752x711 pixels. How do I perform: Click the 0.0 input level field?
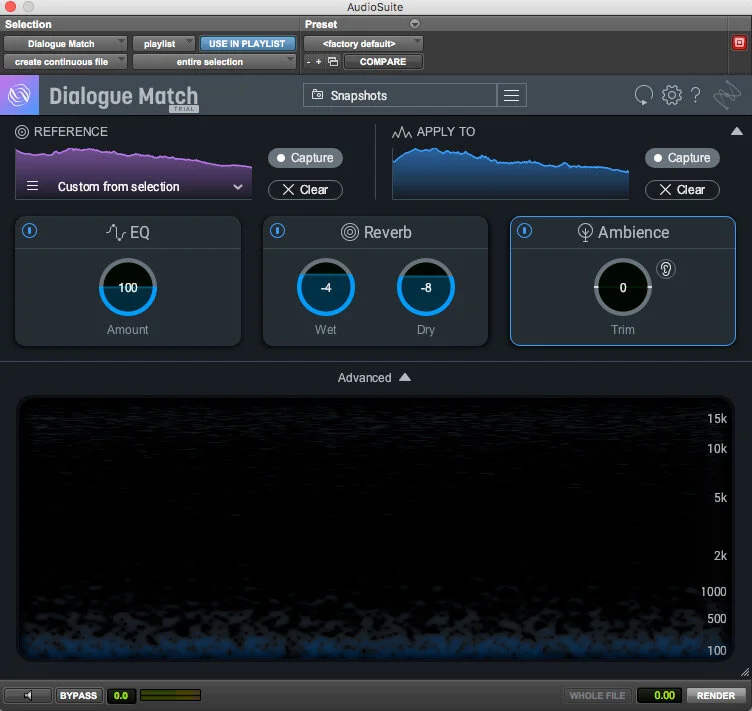click(121, 695)
